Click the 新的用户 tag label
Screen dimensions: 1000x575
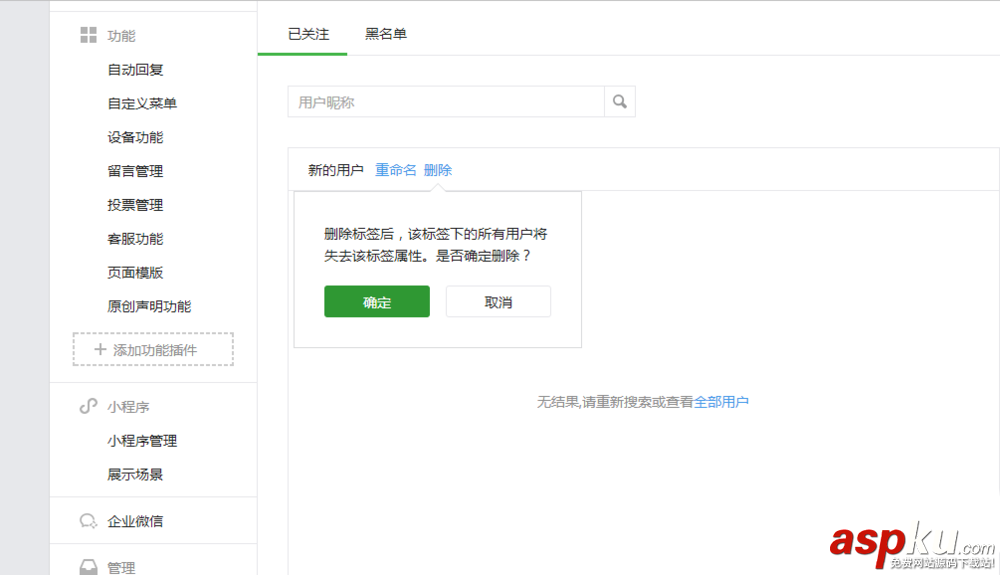click(335, 170)
